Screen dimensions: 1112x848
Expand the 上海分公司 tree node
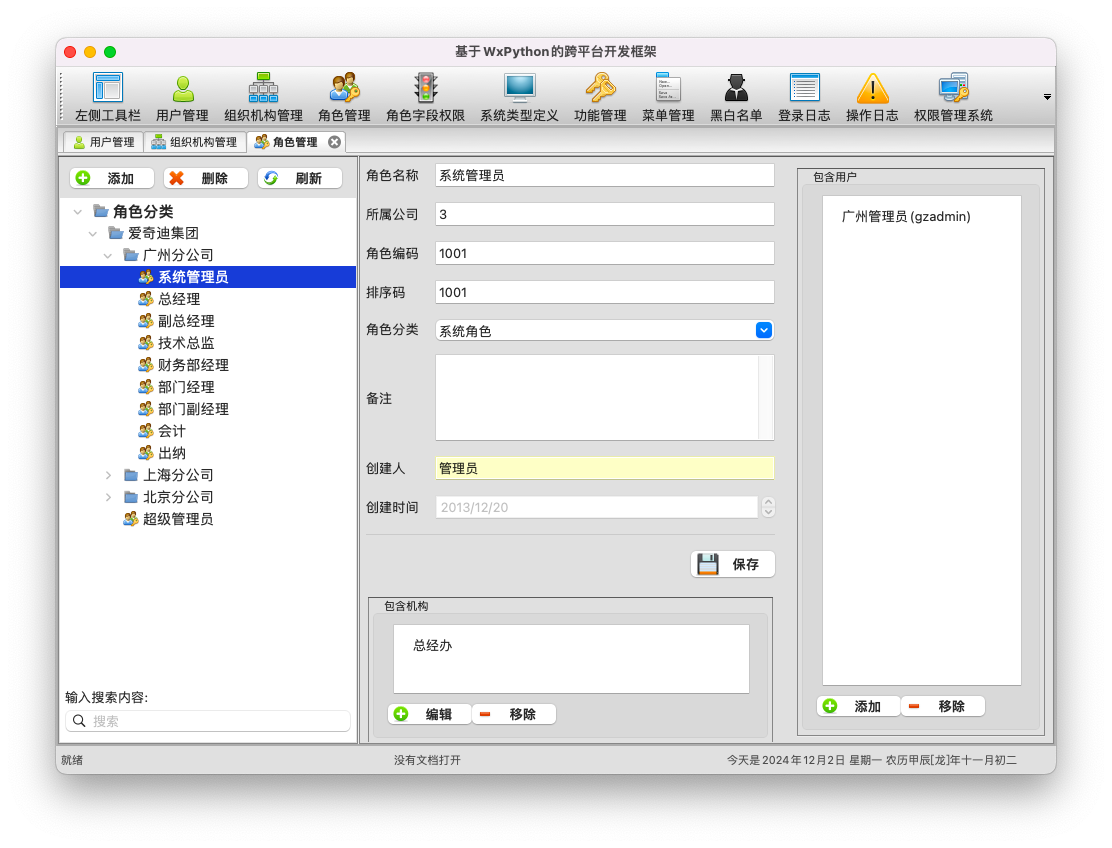click(x=108, y=475)
